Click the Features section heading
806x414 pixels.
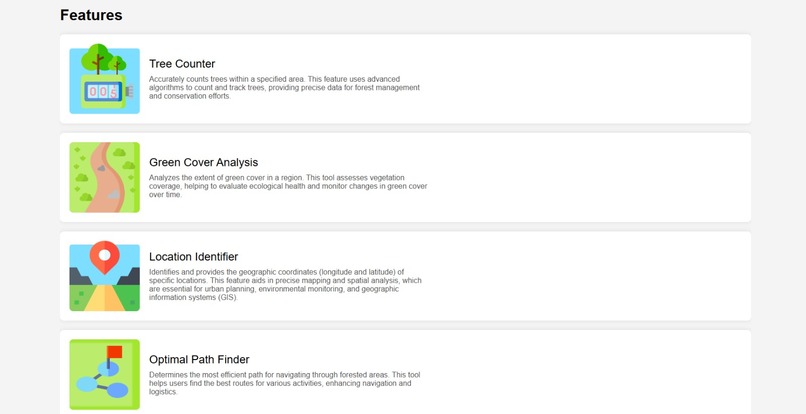[x=91, y=15]
